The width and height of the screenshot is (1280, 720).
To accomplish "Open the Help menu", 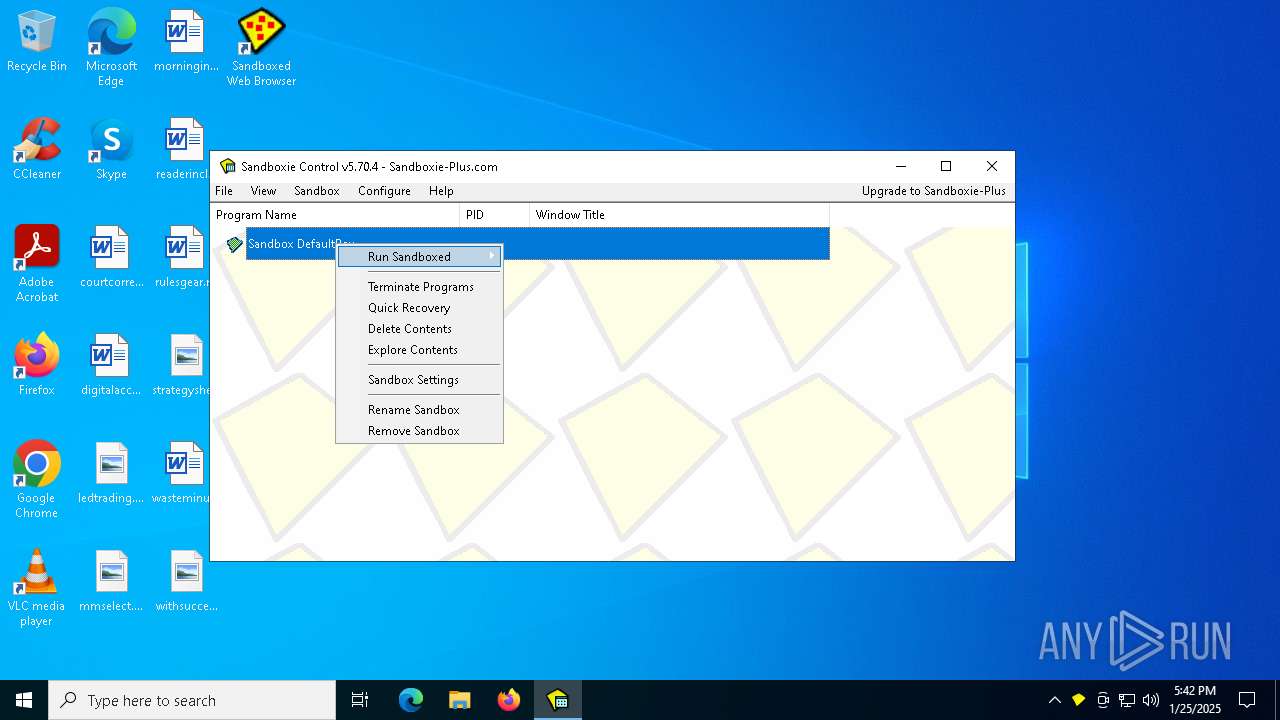I will 441,191.
